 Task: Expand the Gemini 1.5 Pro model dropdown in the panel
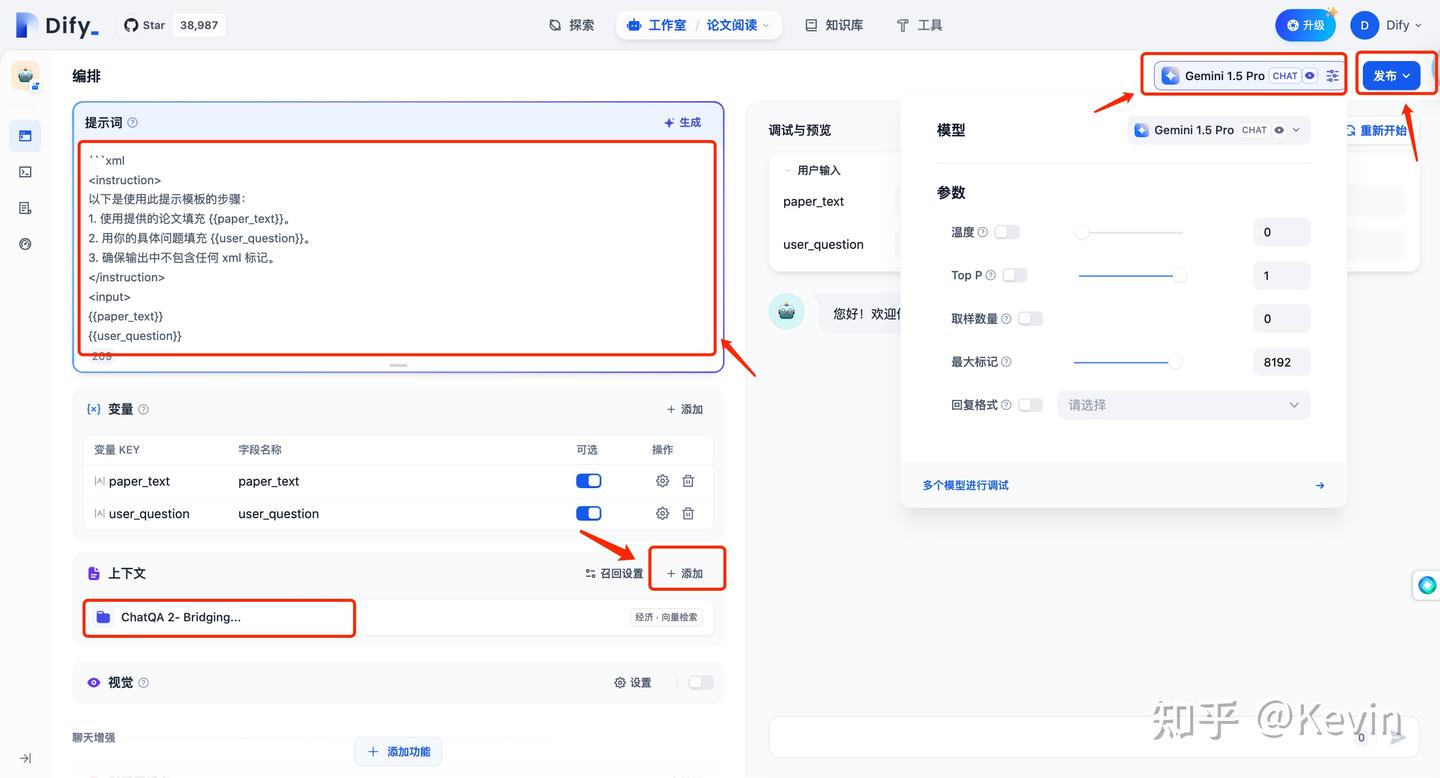pyautogui.click(x=1219, y=130)
